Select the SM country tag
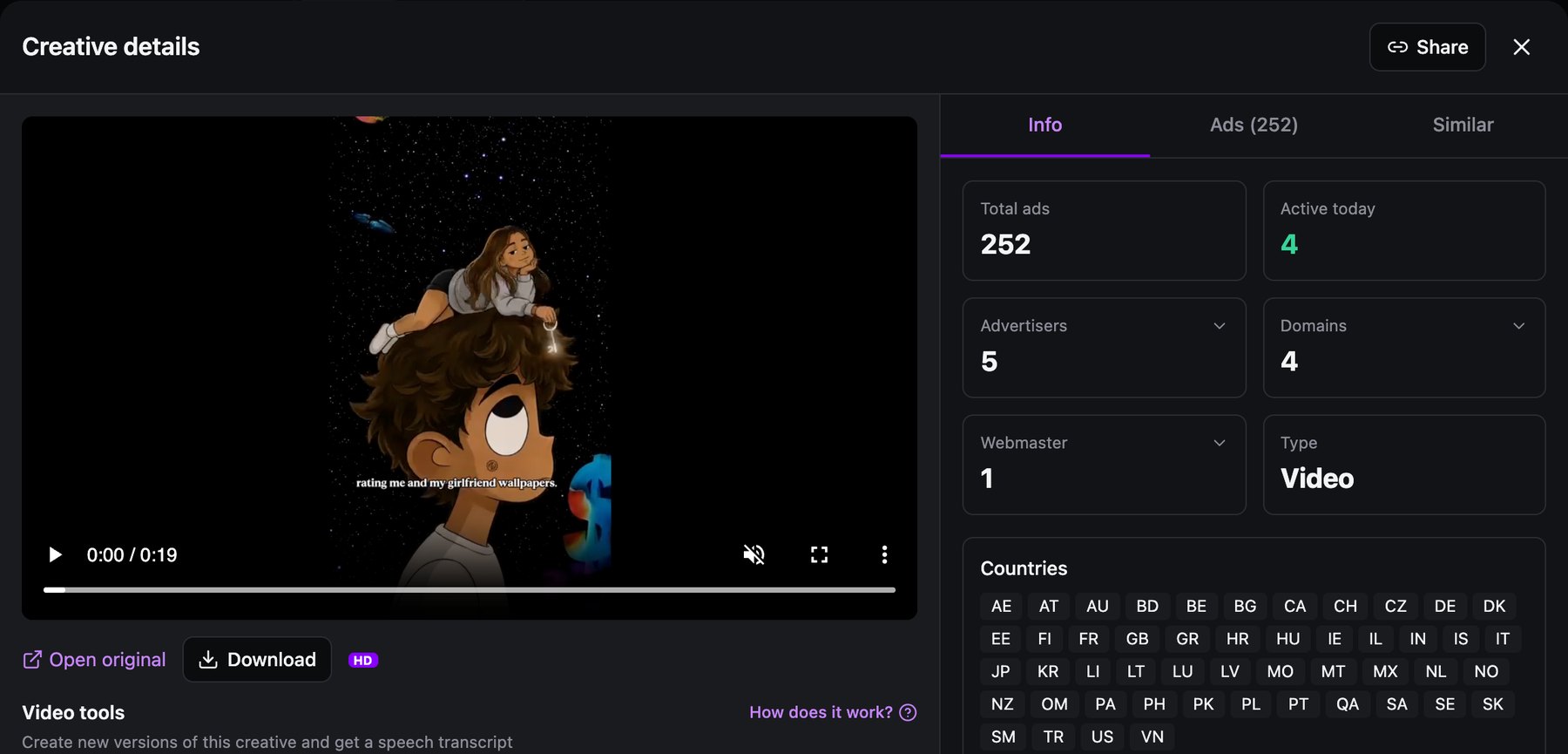This screenshot has height=754, width=1568. 1004,737
